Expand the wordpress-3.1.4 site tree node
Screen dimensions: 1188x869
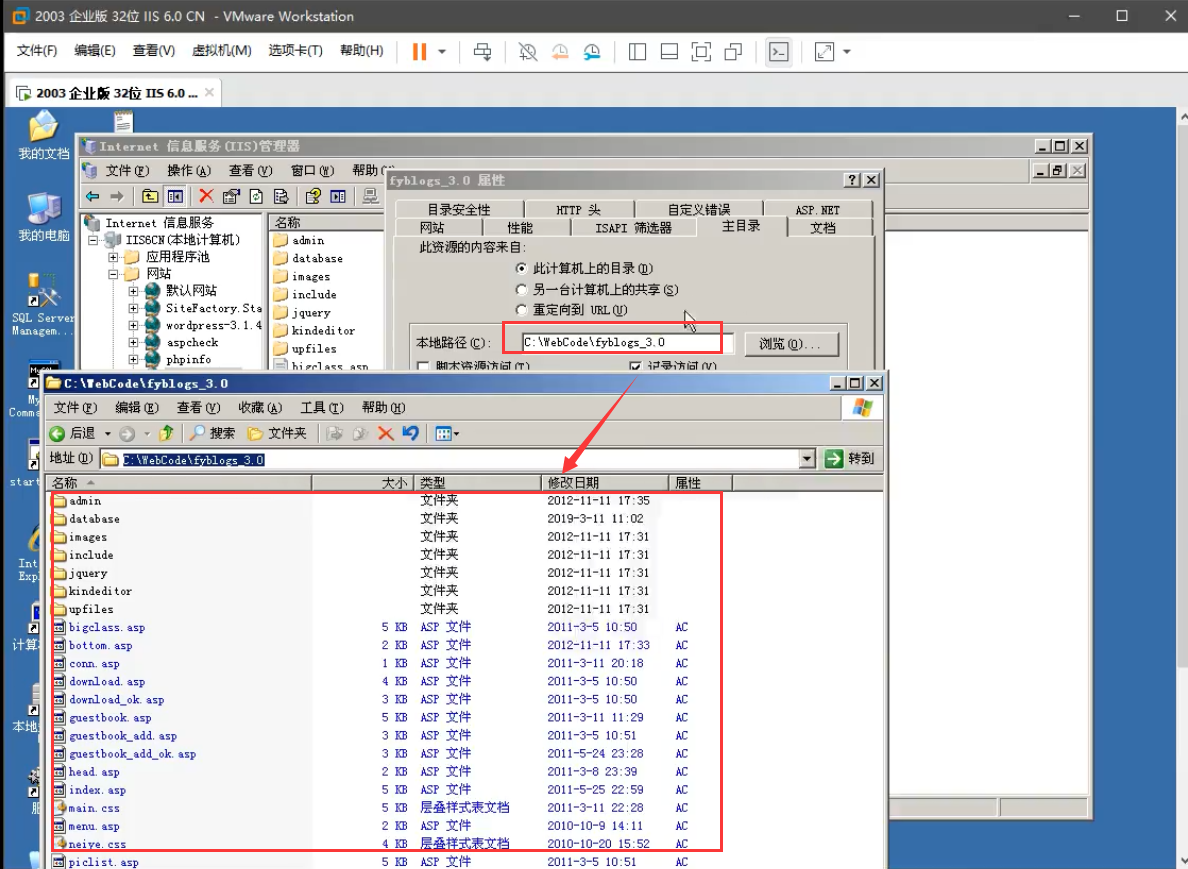pos(134,325)
